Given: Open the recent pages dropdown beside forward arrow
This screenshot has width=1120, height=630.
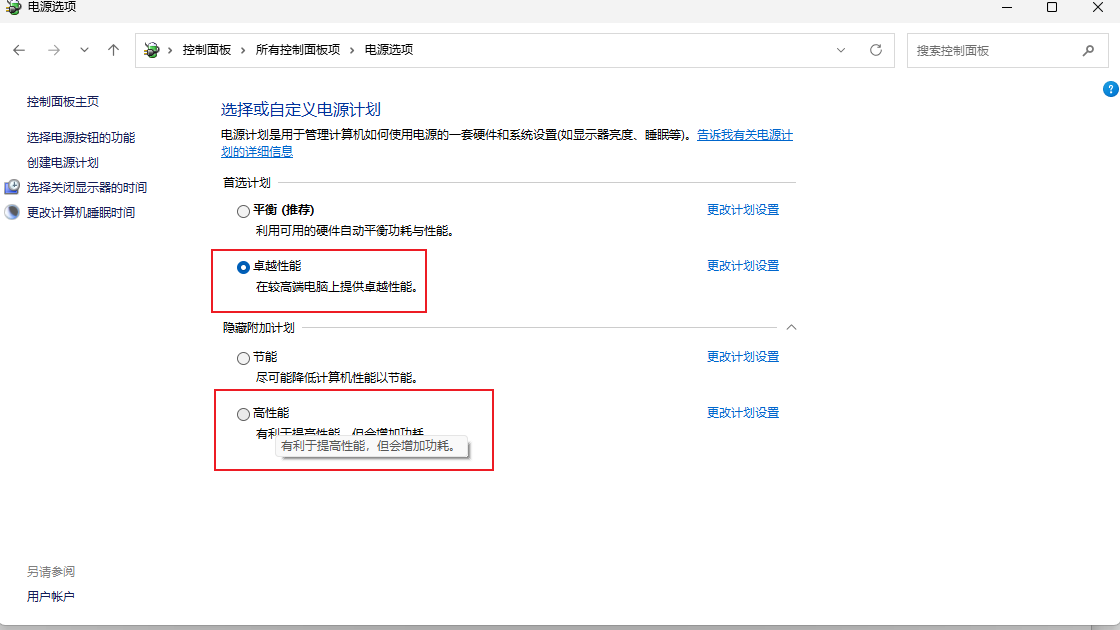Looking at the screenshot, I should pos(84,49).
